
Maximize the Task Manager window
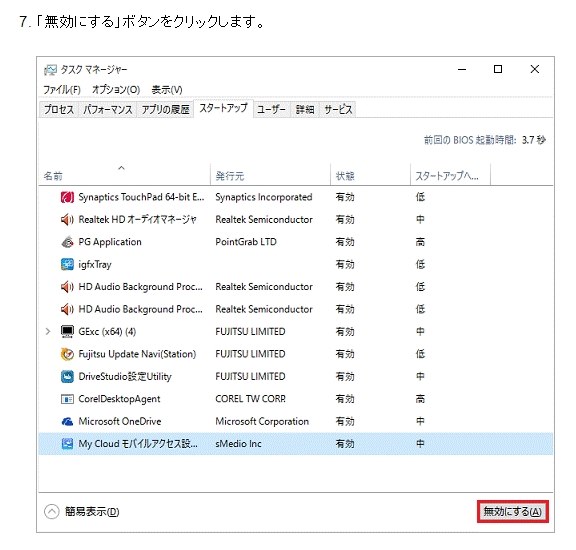[x=498, y=69]
